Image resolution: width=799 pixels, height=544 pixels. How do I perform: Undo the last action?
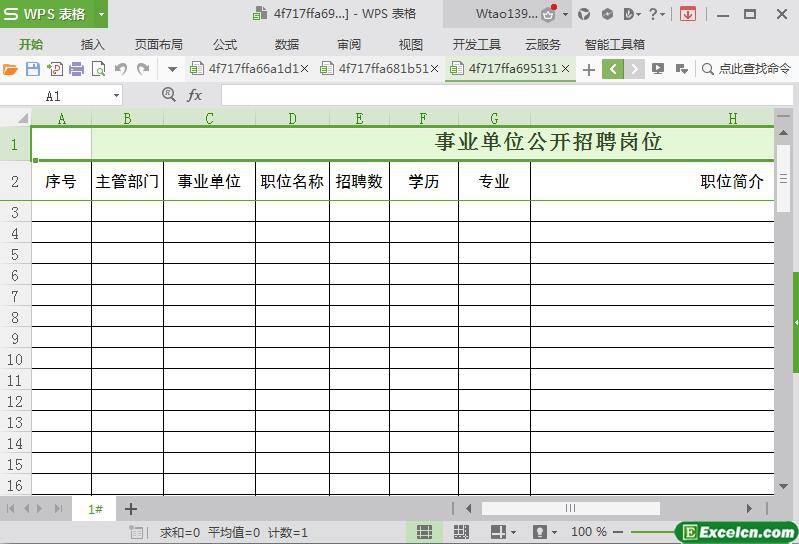(x=121, y=69)
